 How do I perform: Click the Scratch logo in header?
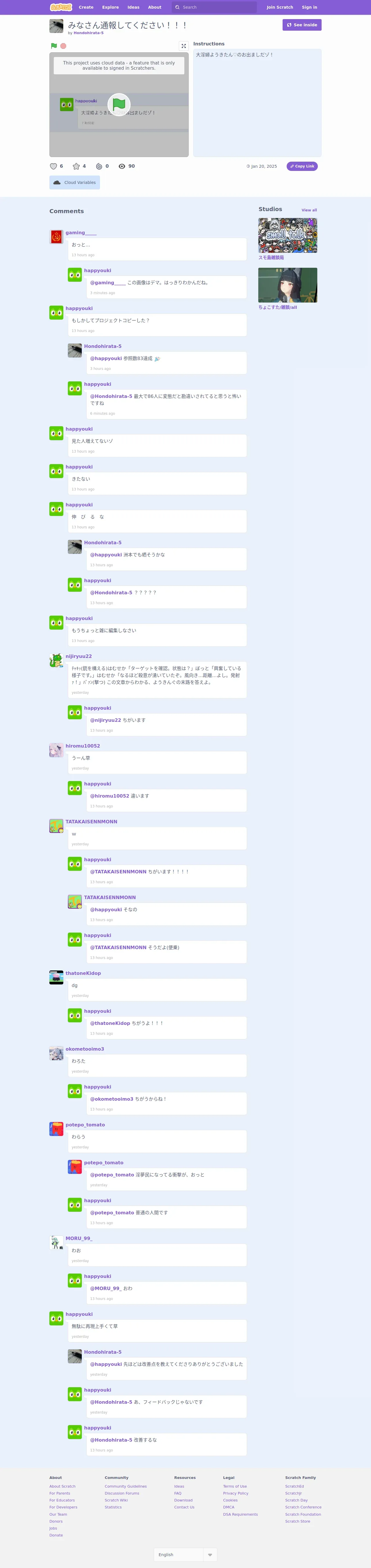coord(61,7)
